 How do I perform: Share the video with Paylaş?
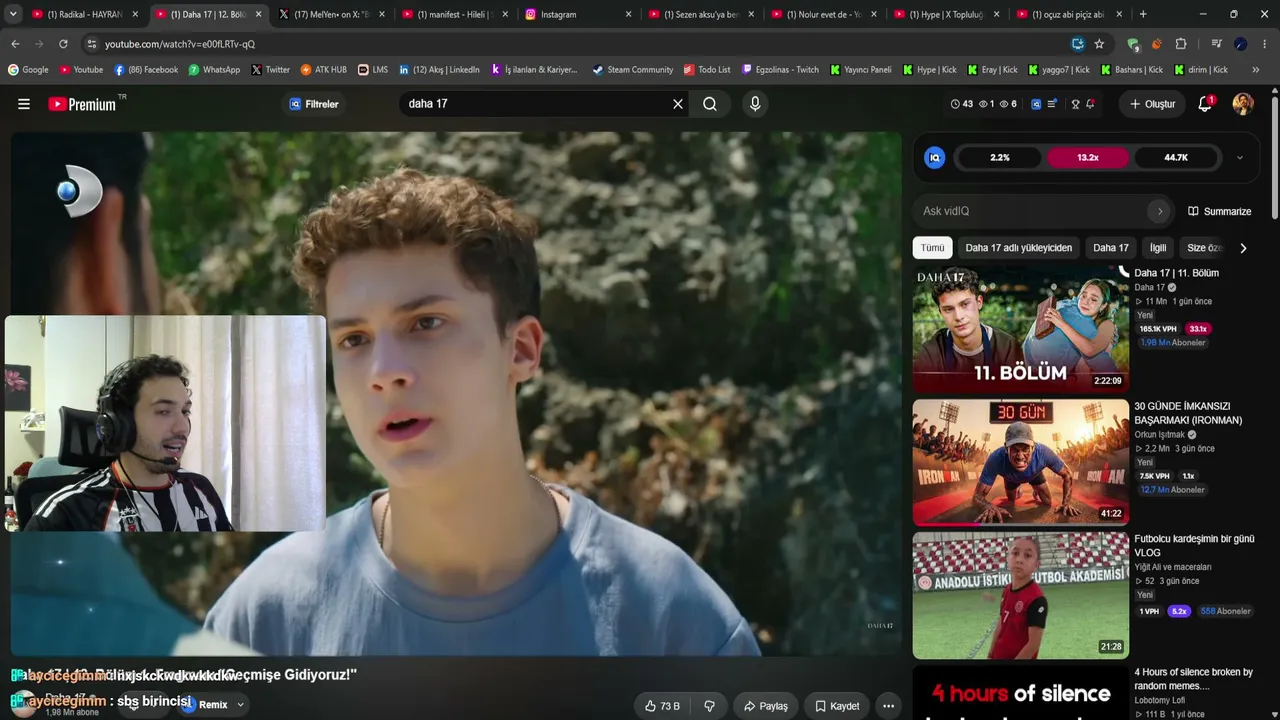(765, 706)
